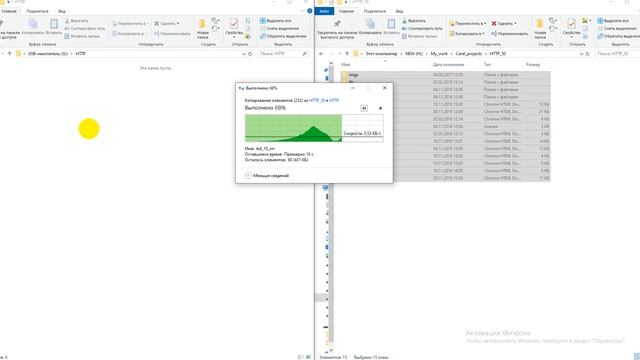
Task: Open blue help icon in left HTTP window
Action: (310, 11)
